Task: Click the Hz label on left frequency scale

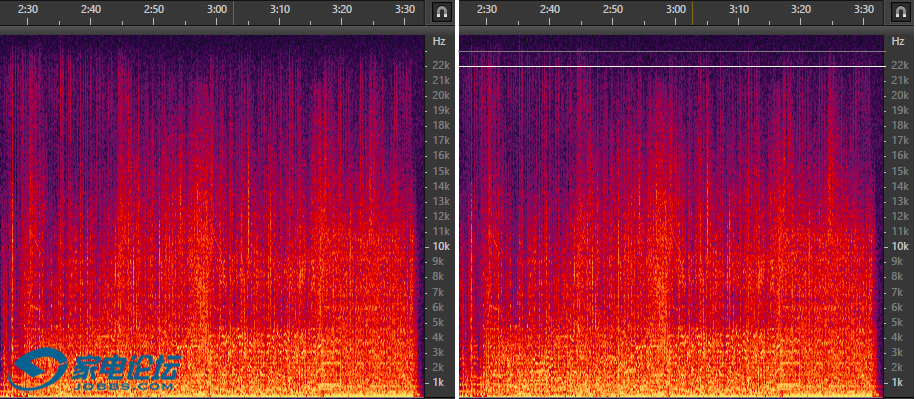Action: (x=439, y=41)
